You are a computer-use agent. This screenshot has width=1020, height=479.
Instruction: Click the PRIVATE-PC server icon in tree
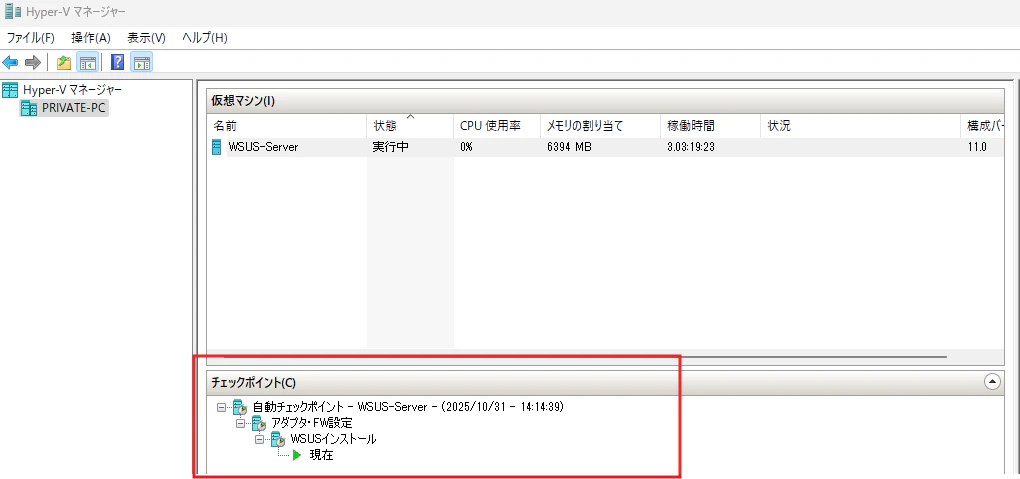tap(29, 108)
